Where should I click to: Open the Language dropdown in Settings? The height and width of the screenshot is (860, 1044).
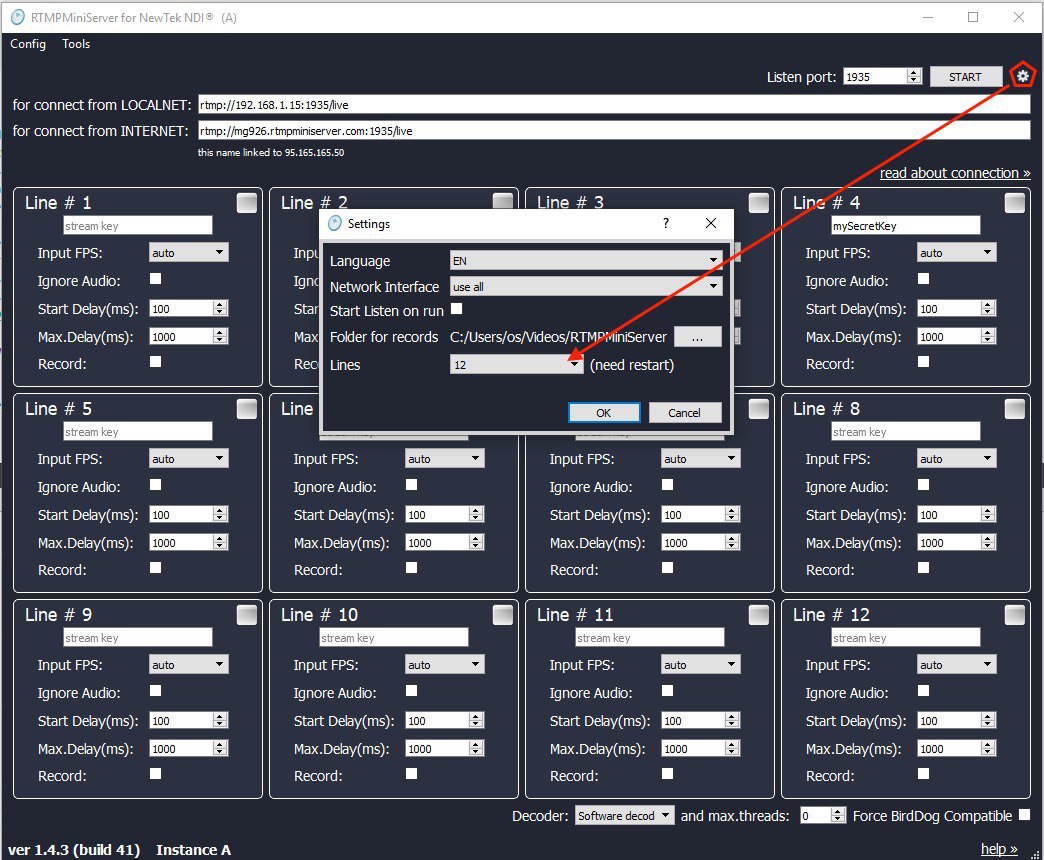pos(586,260)
